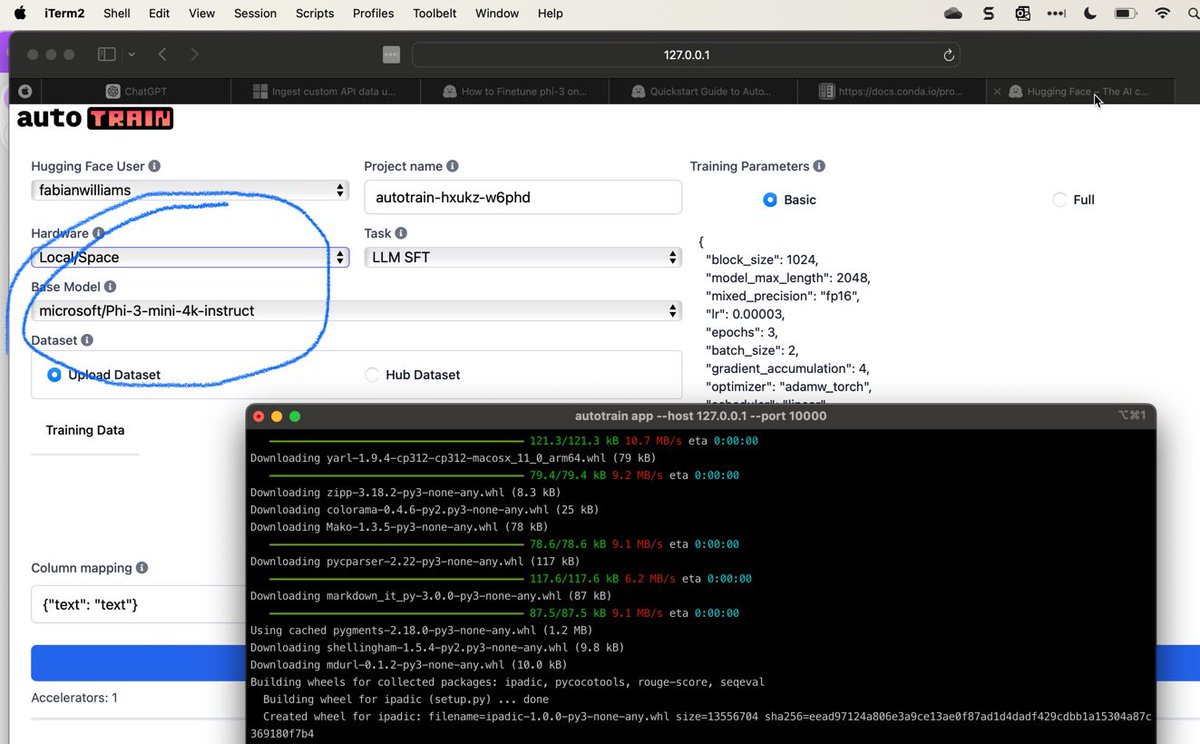The height and width of the screenshot is (744, 1200).
Task: Click info icon next to Task
Action: (x=401, y=233)
